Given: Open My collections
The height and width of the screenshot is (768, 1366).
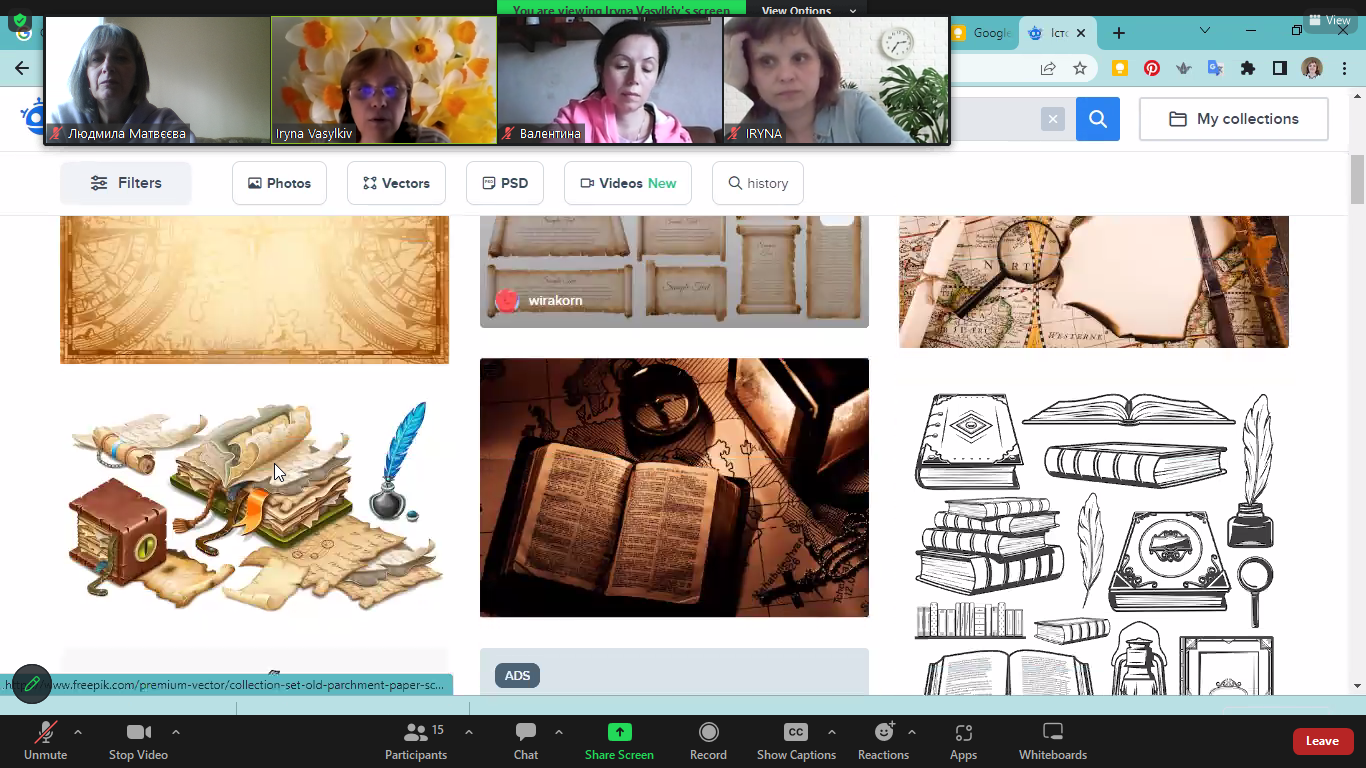Looking at the screenshot, I should tap(1233, 119).
